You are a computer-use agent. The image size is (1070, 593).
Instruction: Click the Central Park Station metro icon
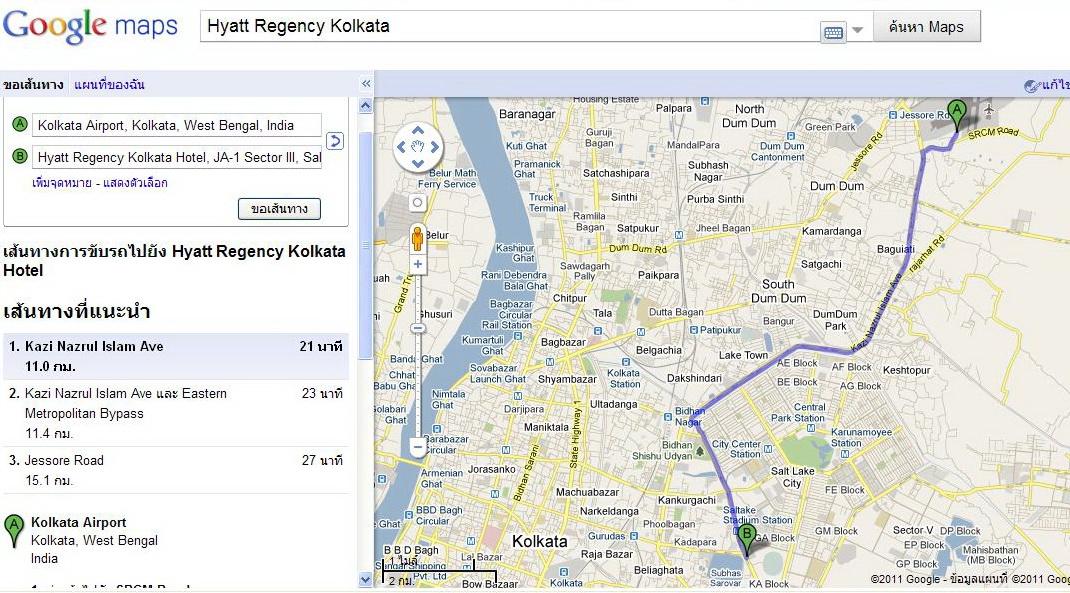tap(811, 429)
